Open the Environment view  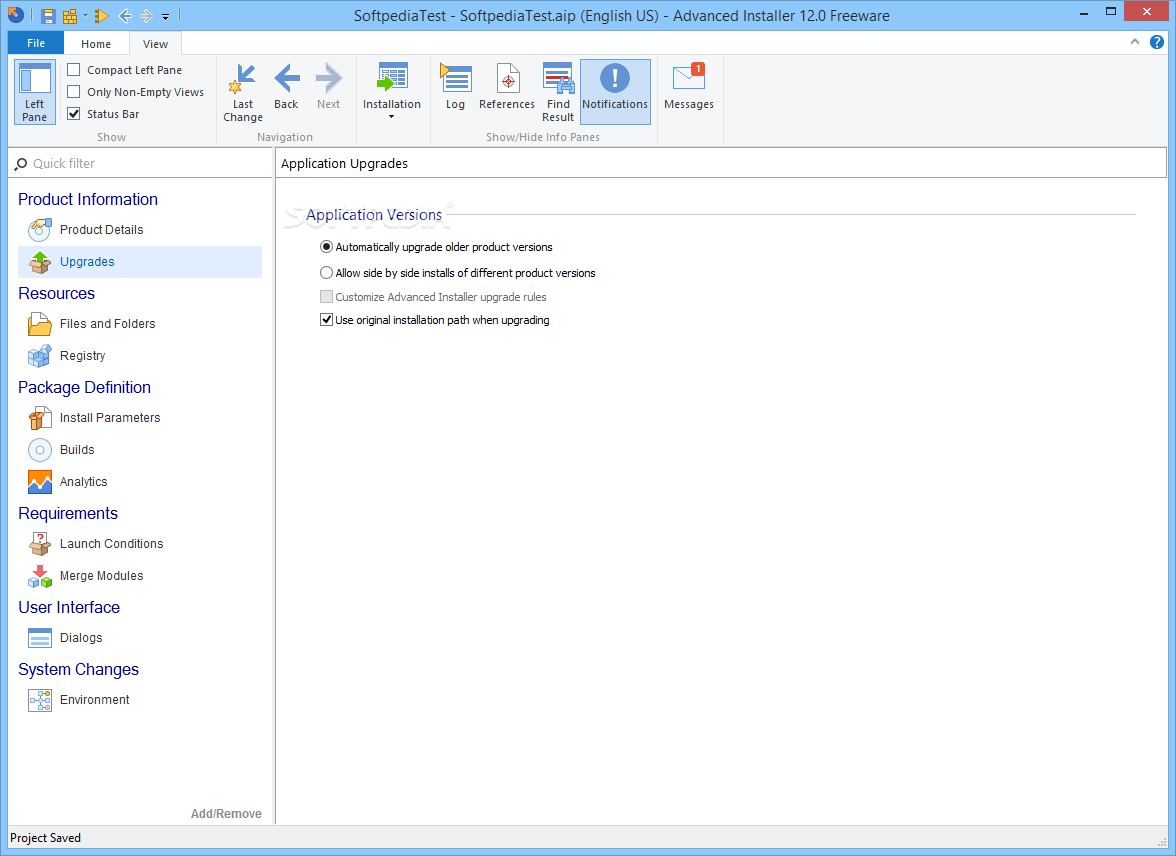140,700
